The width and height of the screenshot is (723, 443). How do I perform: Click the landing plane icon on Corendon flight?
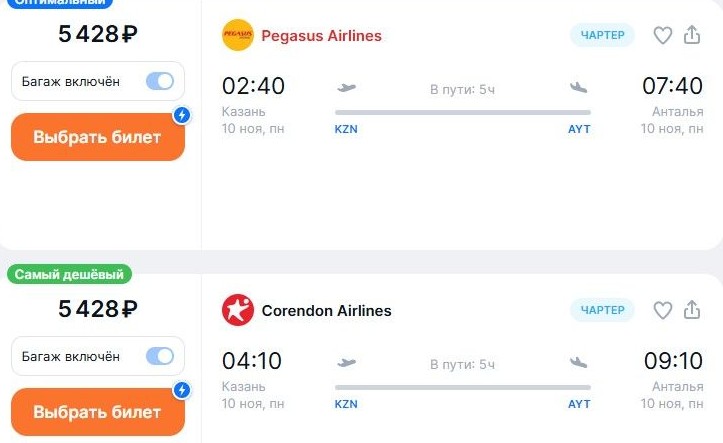(578, 362)
